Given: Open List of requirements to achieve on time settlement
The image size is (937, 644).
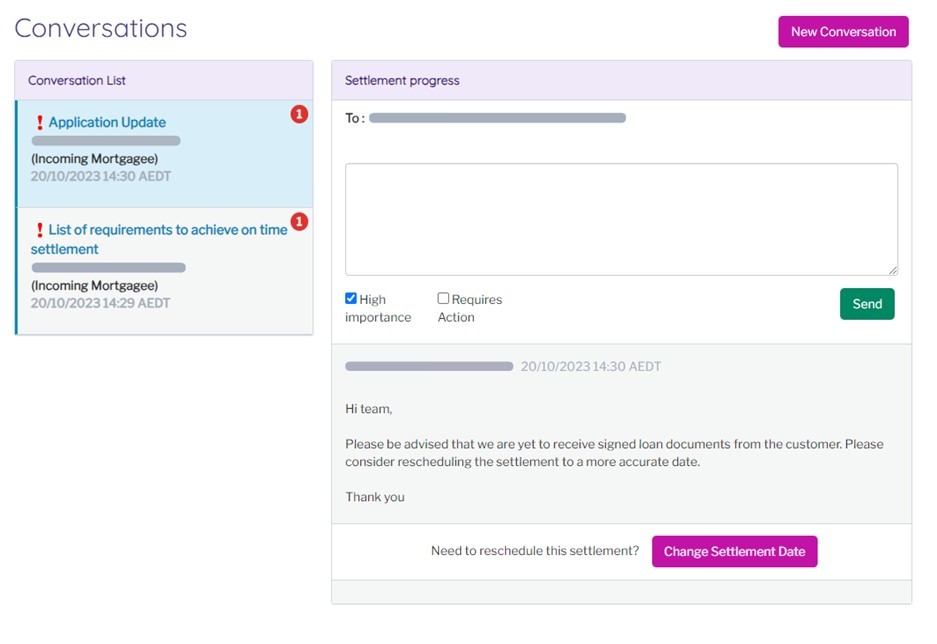Looking at the screenshot, I should coord(160,239).
